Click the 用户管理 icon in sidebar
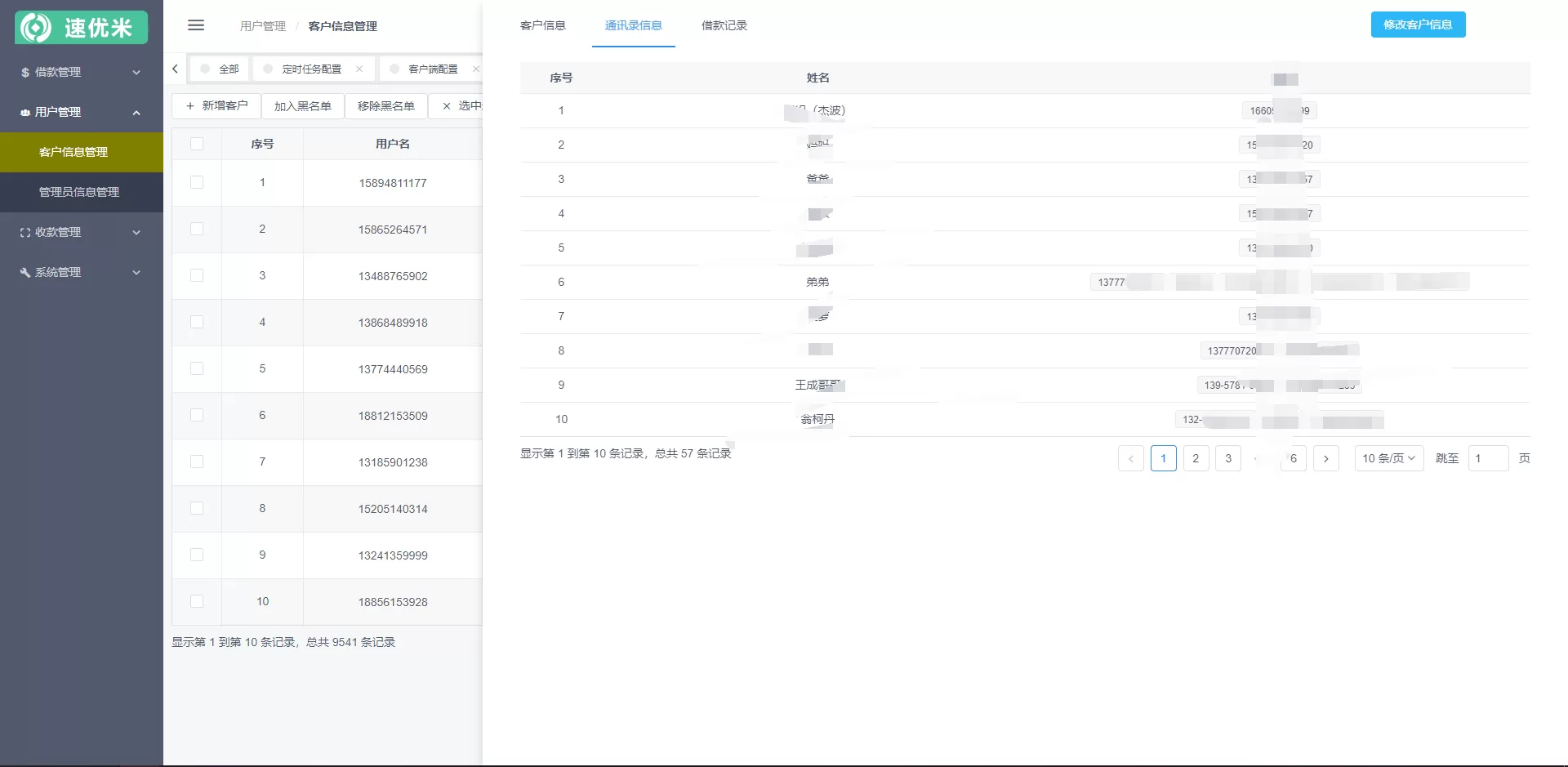The height and width of the screenshot is (767, 1568). tap(23, 112)
